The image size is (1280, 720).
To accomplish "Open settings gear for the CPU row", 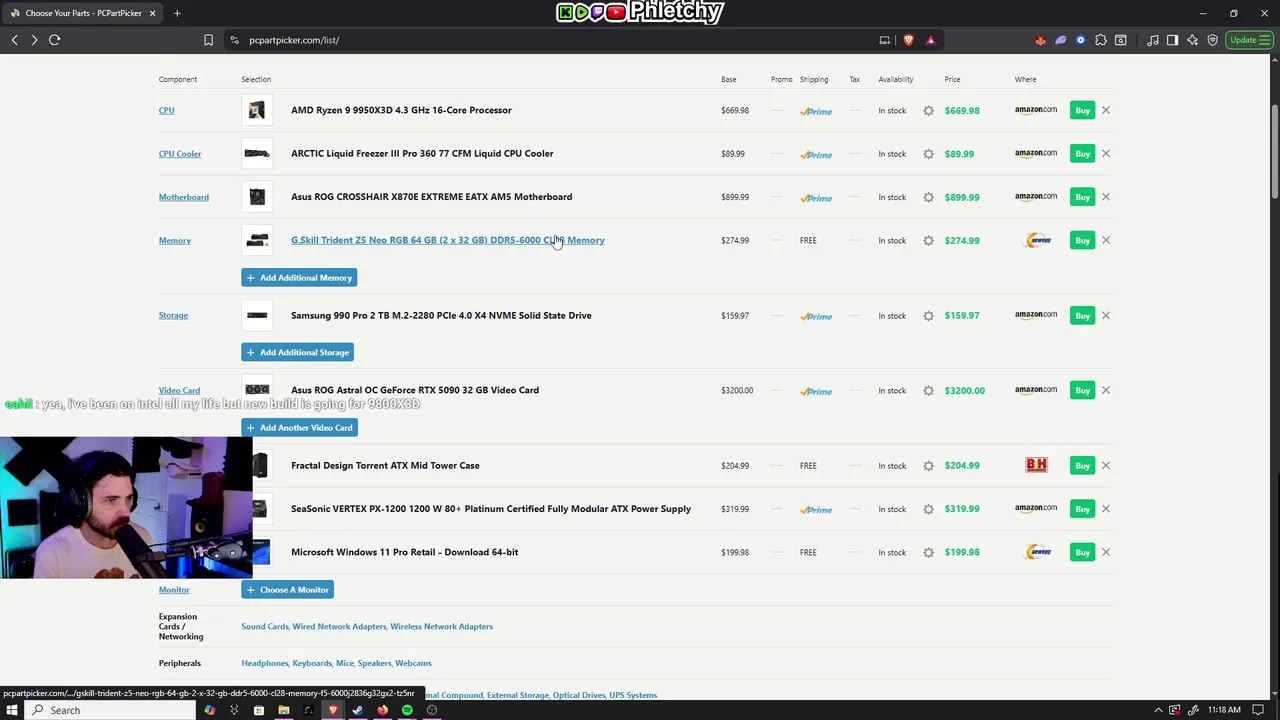I will 928,110.
